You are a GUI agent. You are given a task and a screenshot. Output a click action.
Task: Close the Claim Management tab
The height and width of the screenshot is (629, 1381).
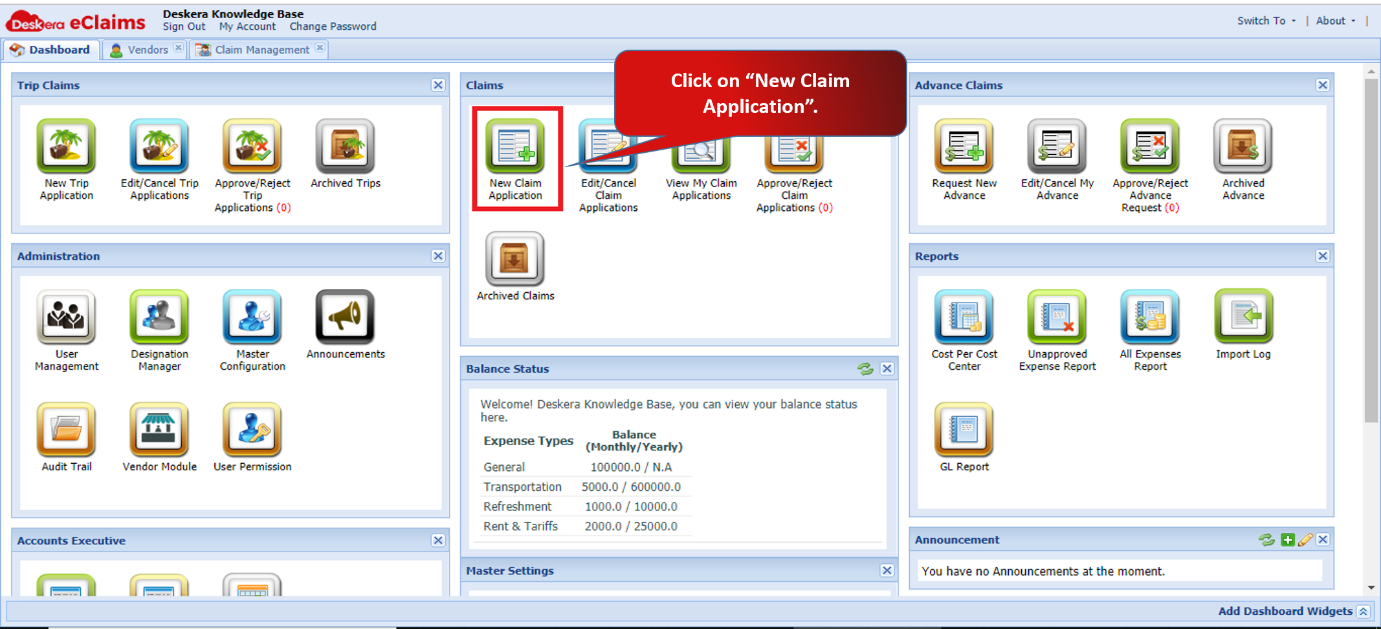[x=319, y=48]
